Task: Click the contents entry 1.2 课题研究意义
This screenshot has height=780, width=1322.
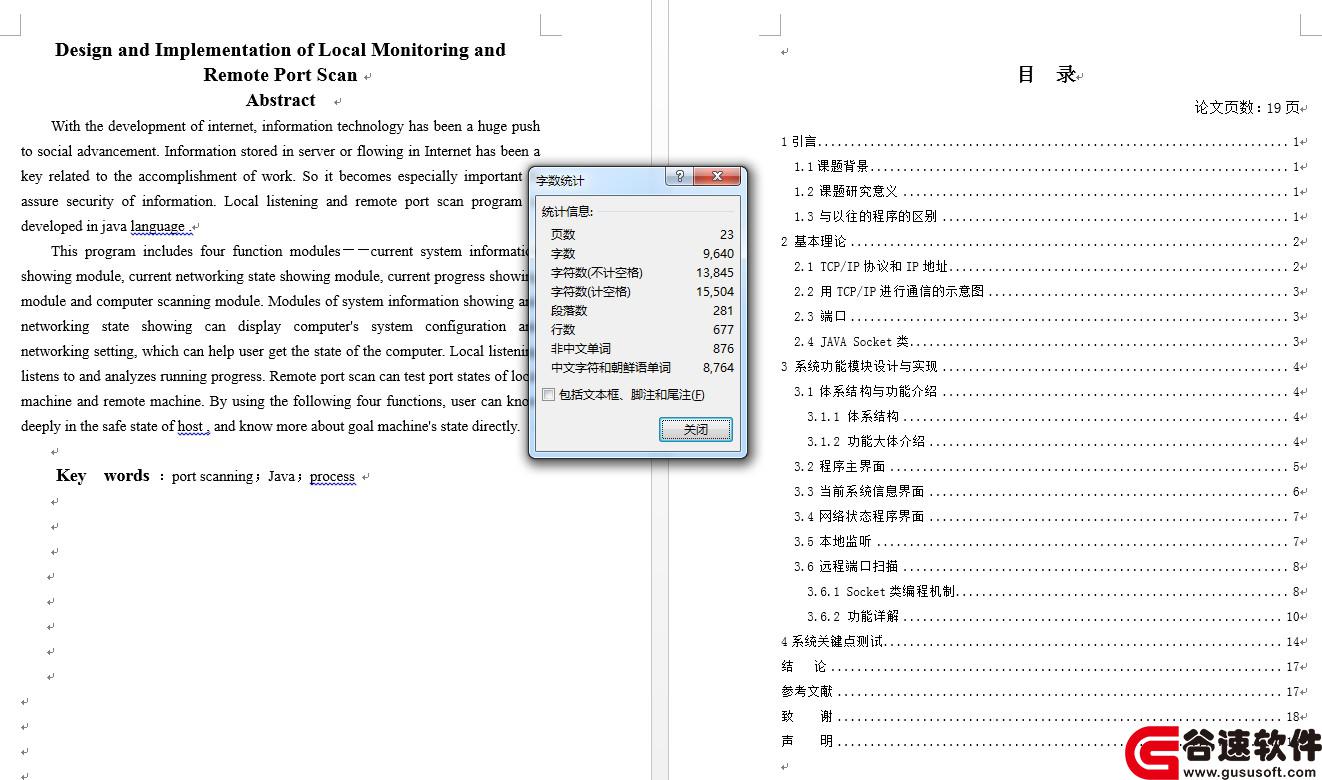Action: point(1047,192)
